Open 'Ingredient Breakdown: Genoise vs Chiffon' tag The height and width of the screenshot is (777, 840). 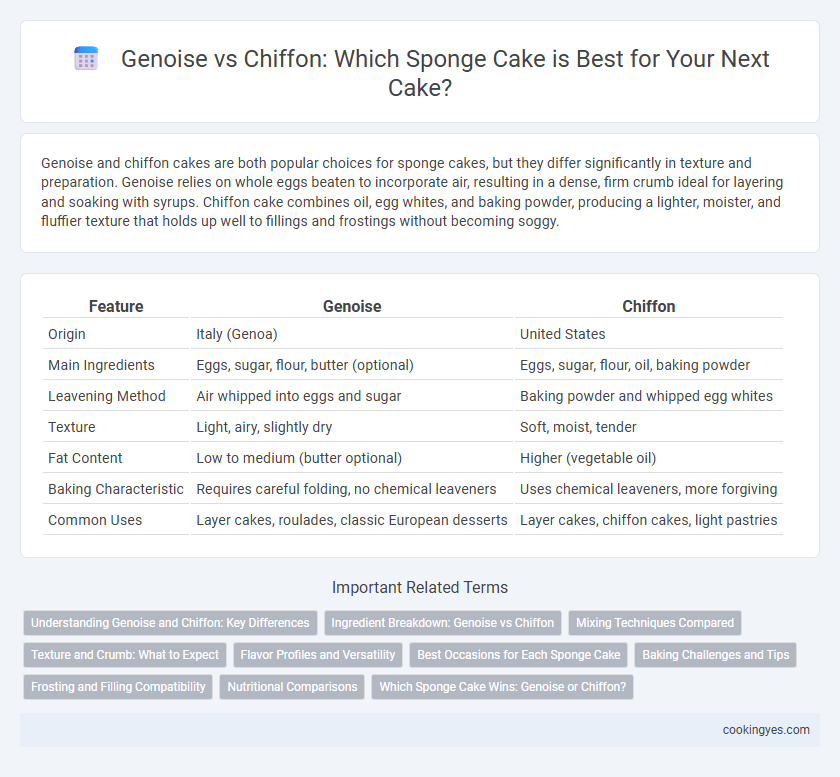[x=442, y=623]
